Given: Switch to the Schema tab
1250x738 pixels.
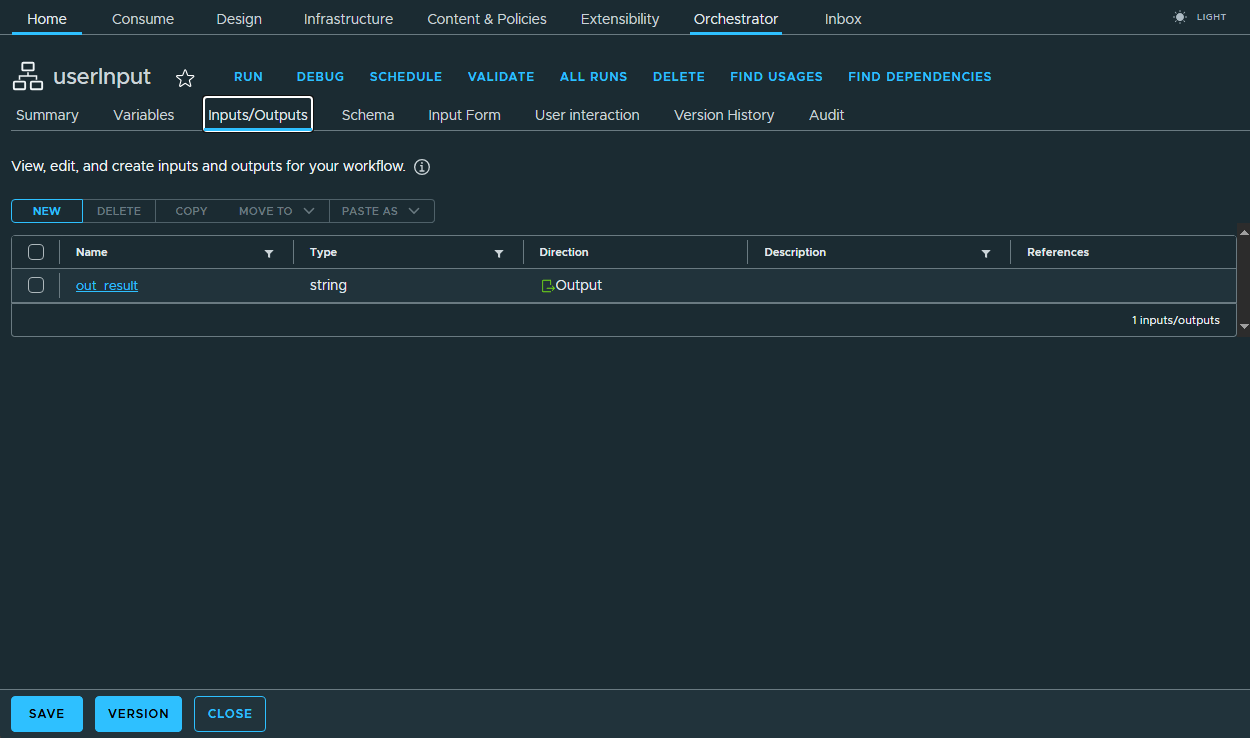Looking at the screenshot, I should point(367,115).
